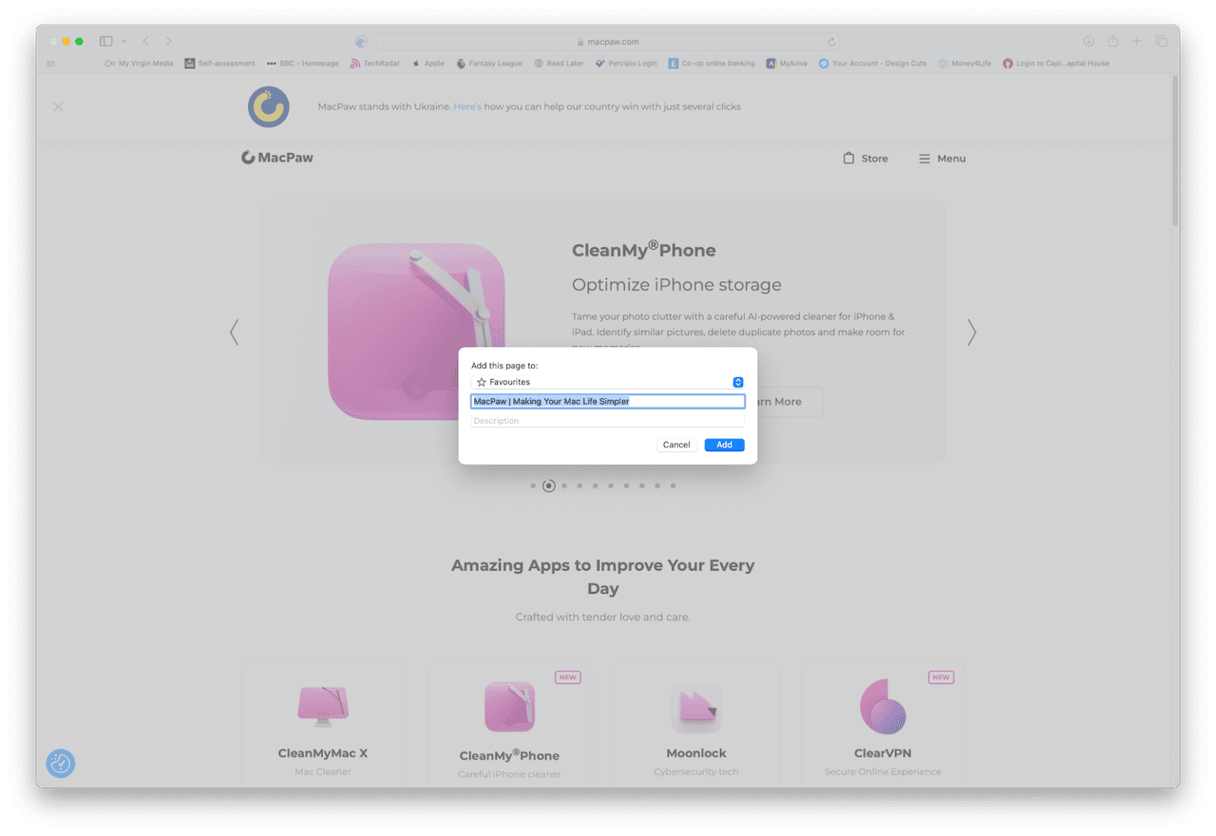Click the CleanMyMac X card title

tap(323, 753)
